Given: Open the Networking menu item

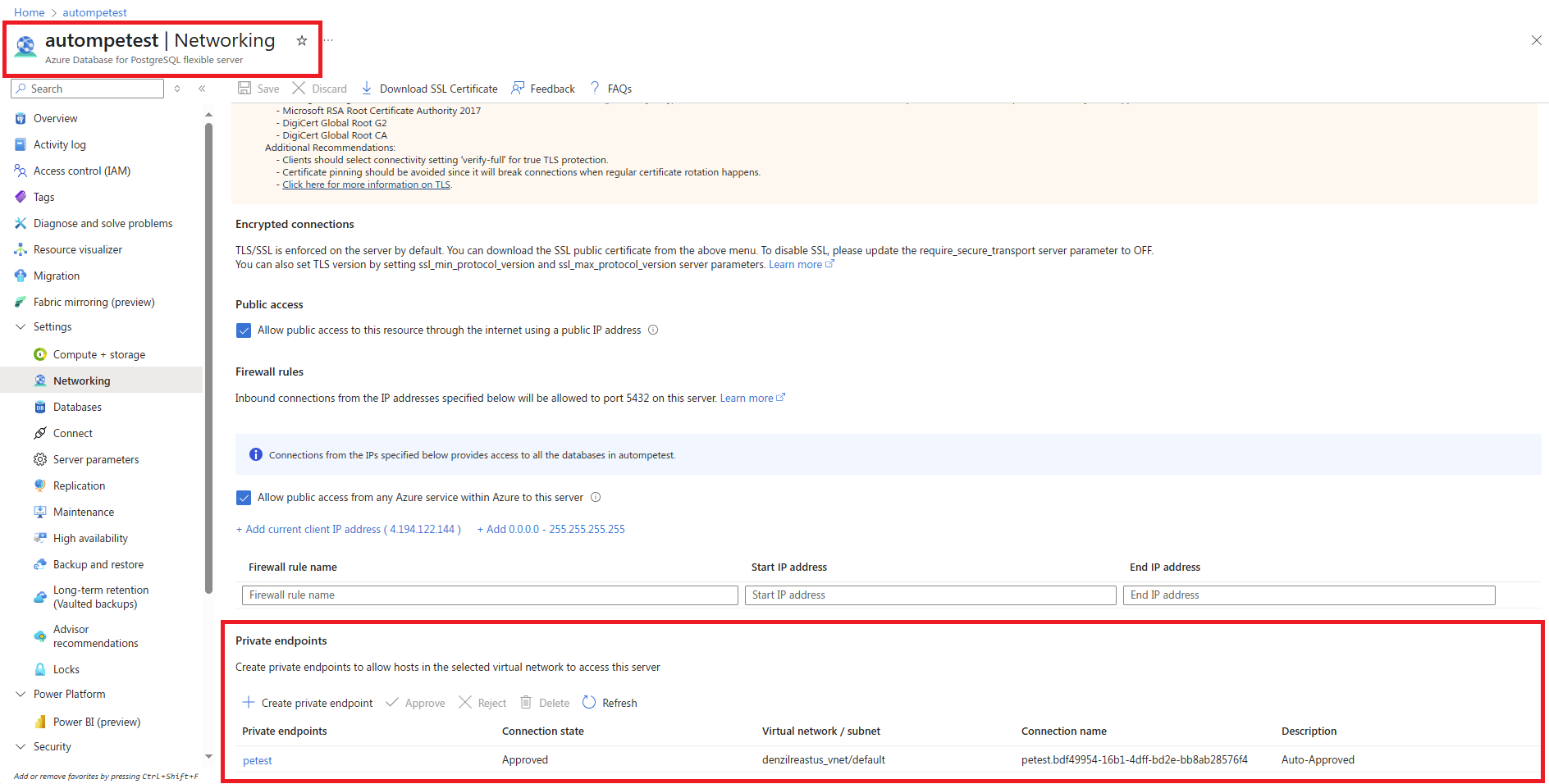Looking at the screenshot, I should click(102, 381).
